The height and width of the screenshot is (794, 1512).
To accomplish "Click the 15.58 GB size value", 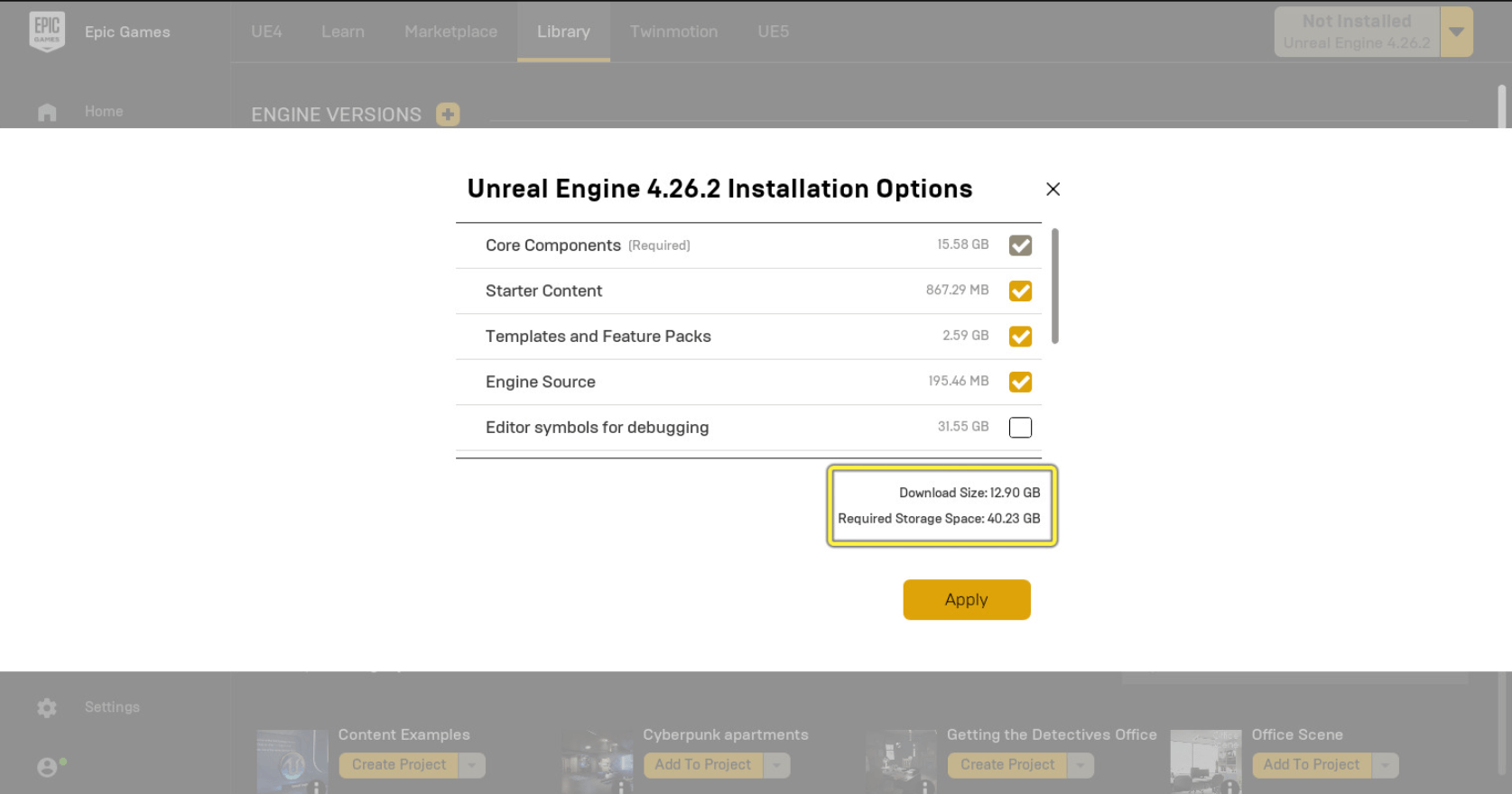I will 962,245.
